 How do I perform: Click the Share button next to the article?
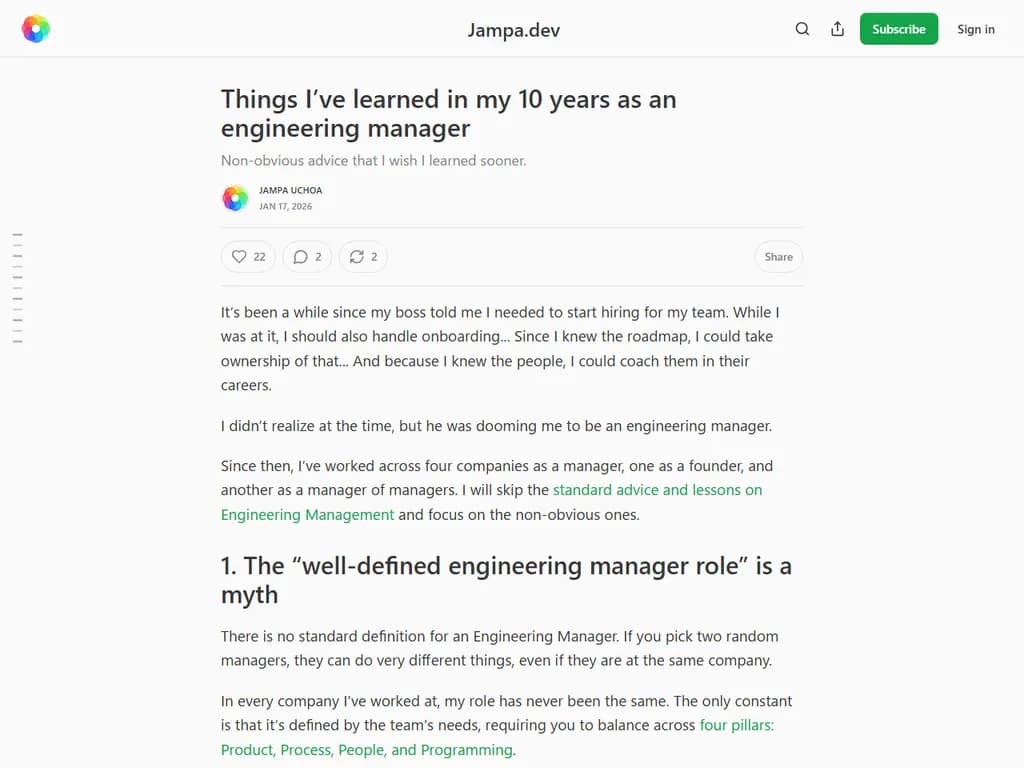[x=778, y=256]
